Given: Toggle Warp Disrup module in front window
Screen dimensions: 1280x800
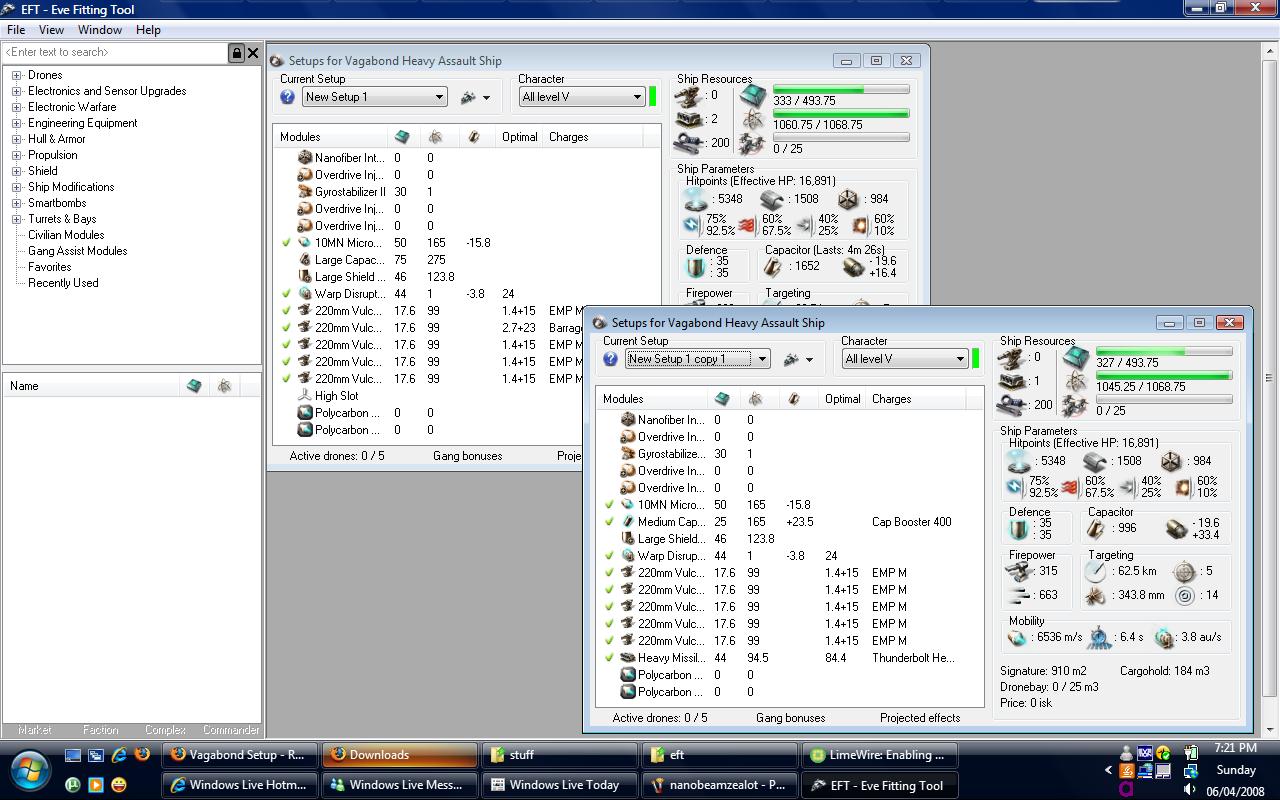Looking at the screenshot, I should (x=609, y=556).
